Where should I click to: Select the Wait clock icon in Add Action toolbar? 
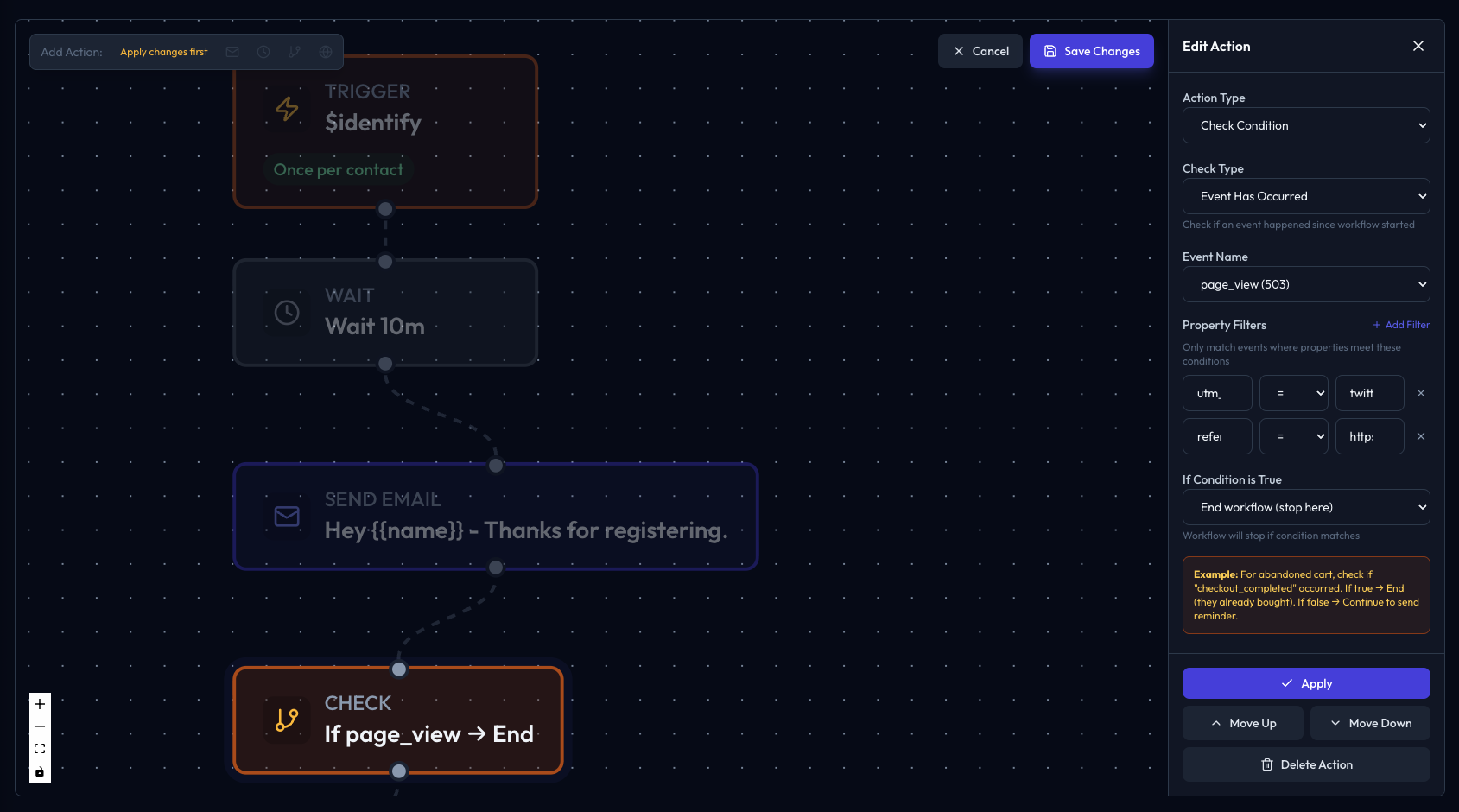tap(263, 52)
